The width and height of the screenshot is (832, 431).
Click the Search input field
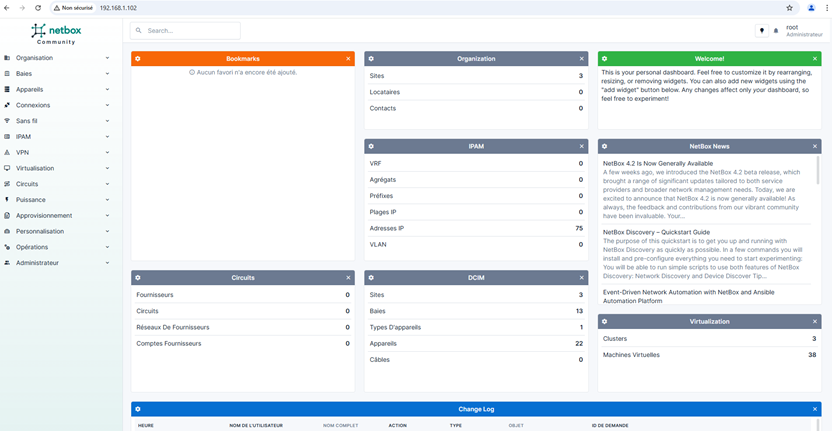pyautogui.click(x=185, y=31)
